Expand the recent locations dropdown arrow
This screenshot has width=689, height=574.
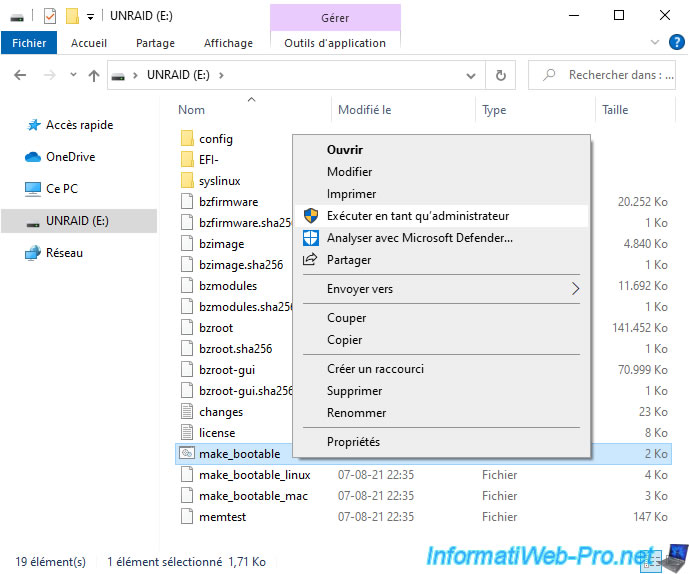(x=73, y=76)
